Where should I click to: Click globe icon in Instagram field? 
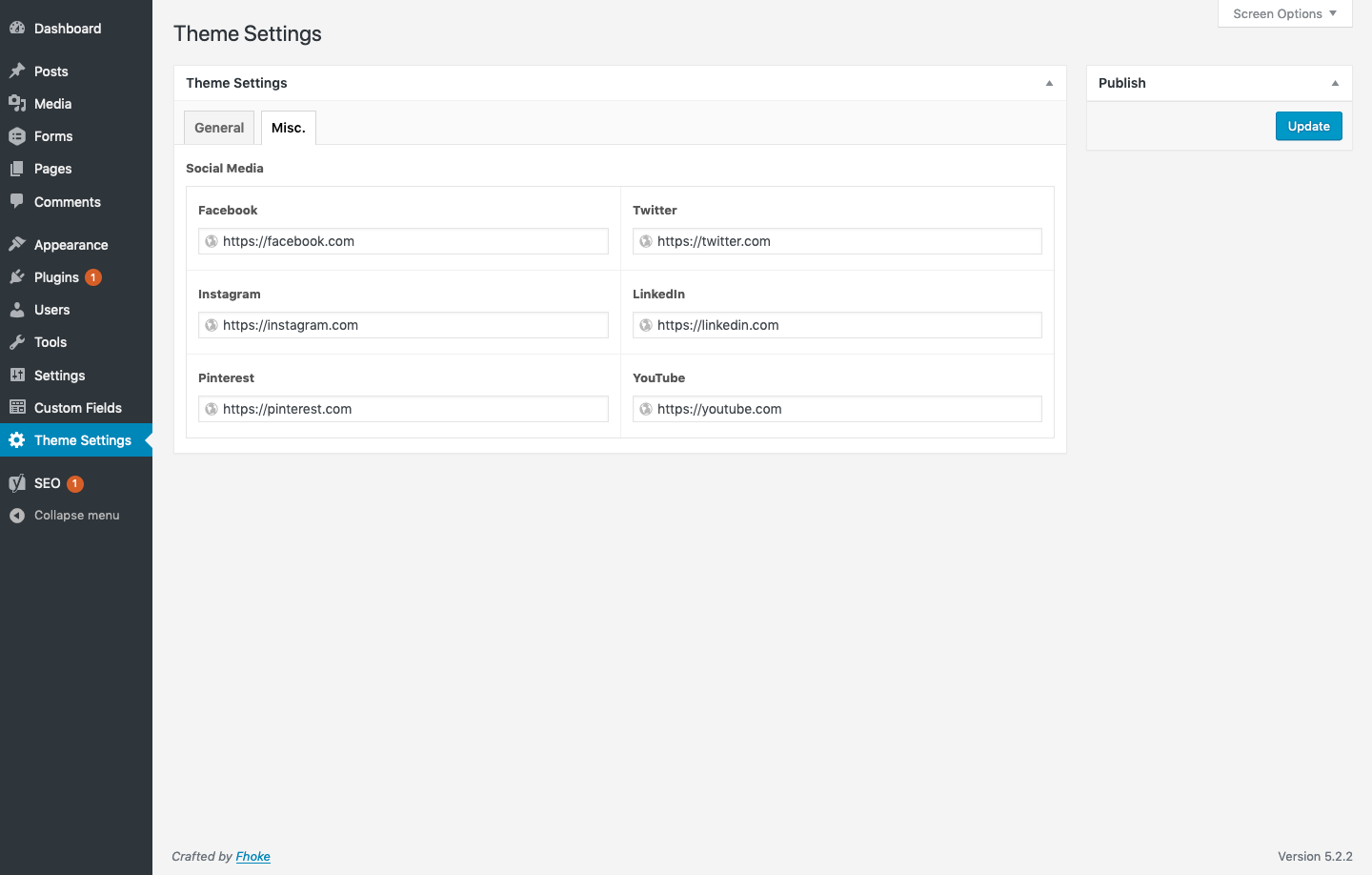click(x=212, y=325)
